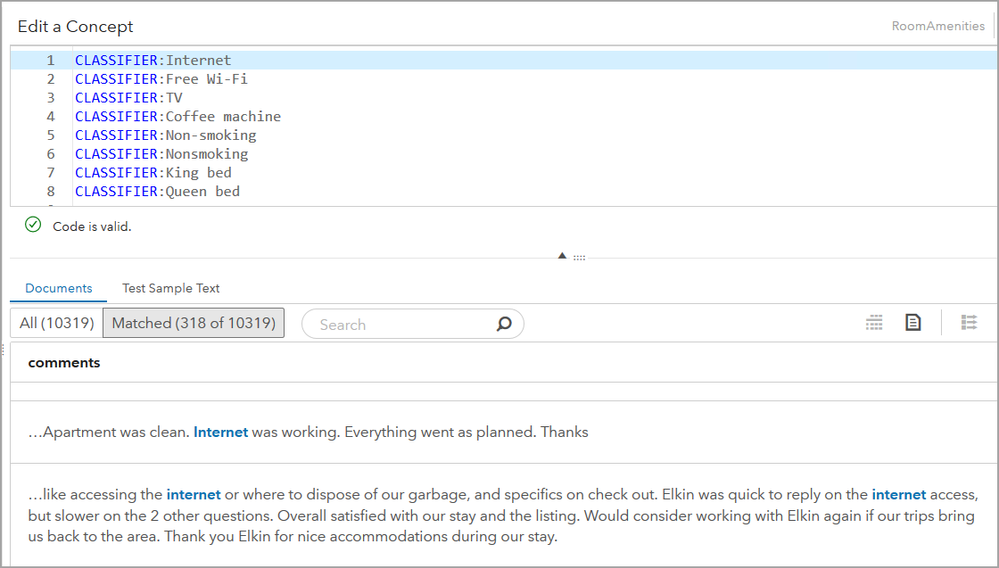This screenshot has height=568, width=999.
Task: Click highlighted Internet match in first comment
Action: pyautogui.click(x=221, y=432)
